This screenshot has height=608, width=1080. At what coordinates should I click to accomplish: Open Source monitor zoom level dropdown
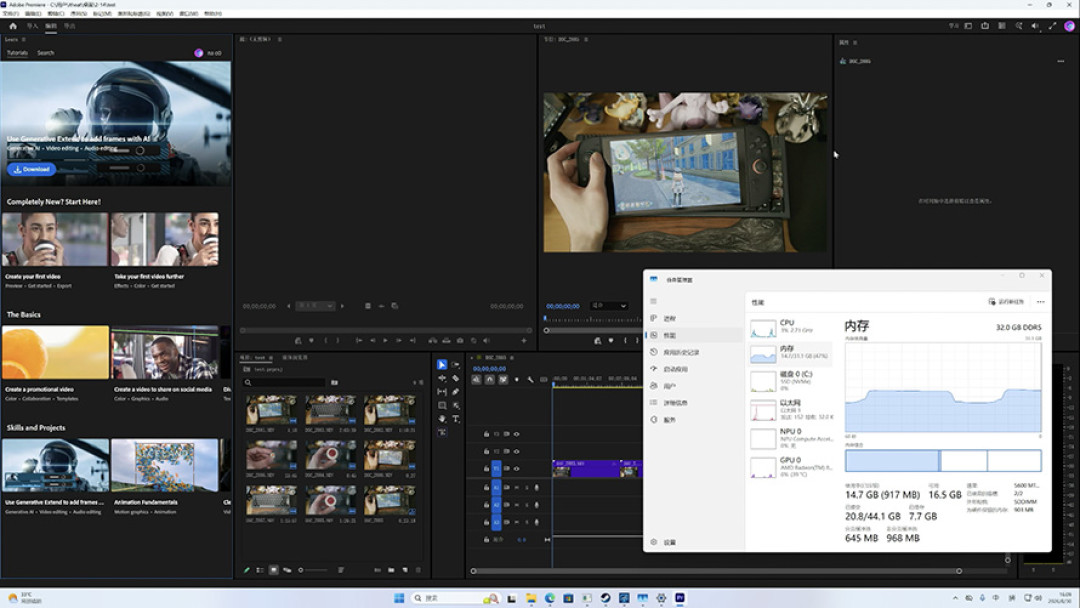point(315,306)
